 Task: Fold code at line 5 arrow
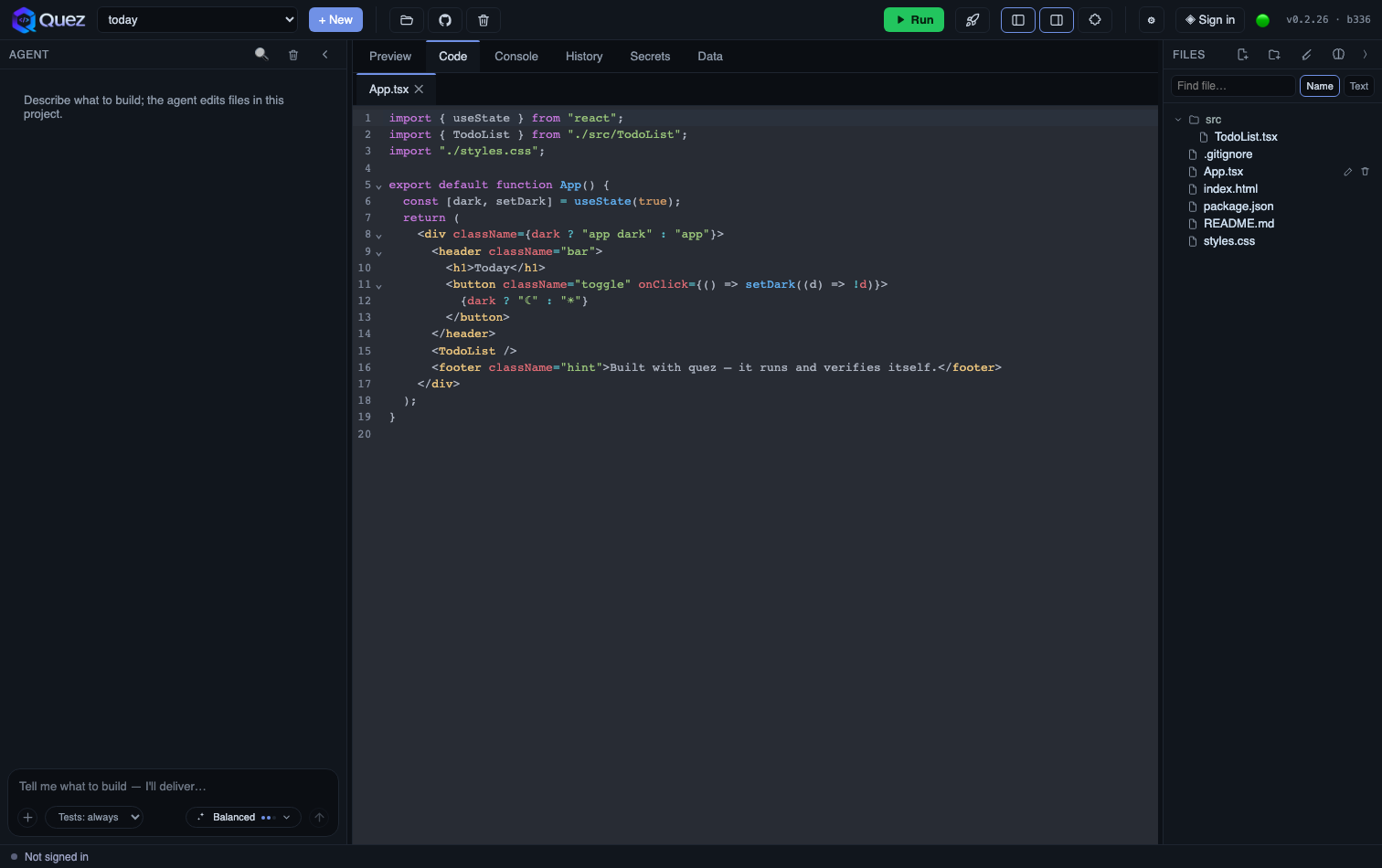[378, 185]
